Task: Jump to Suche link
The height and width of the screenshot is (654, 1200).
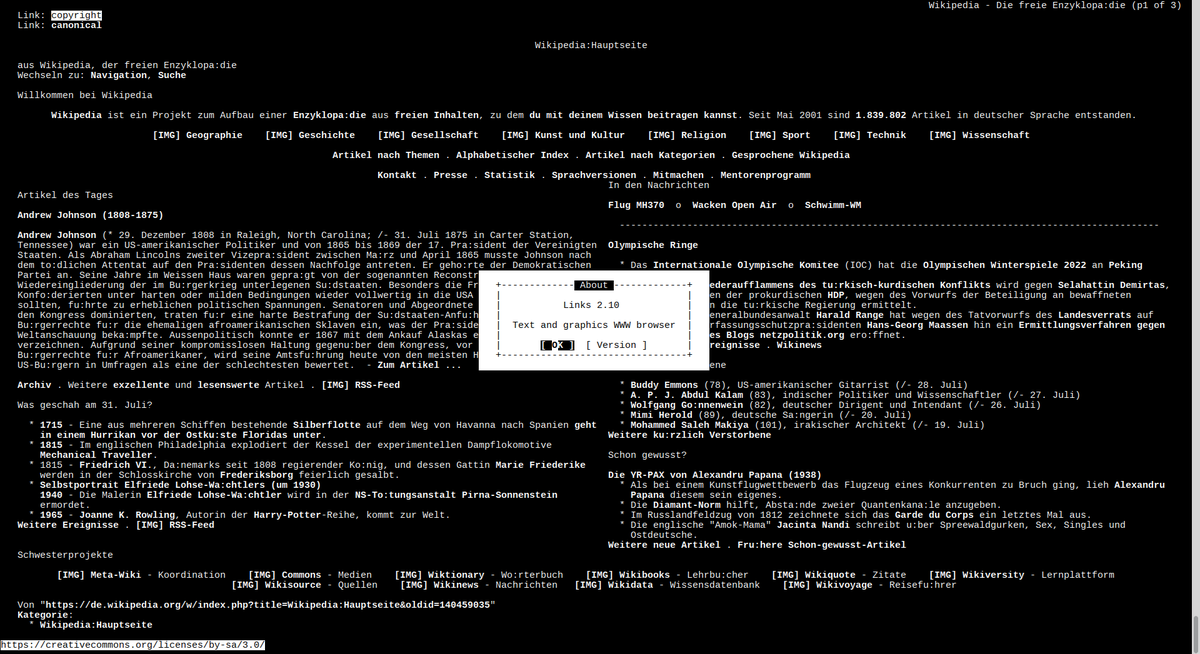Action: tap(172, 75)
